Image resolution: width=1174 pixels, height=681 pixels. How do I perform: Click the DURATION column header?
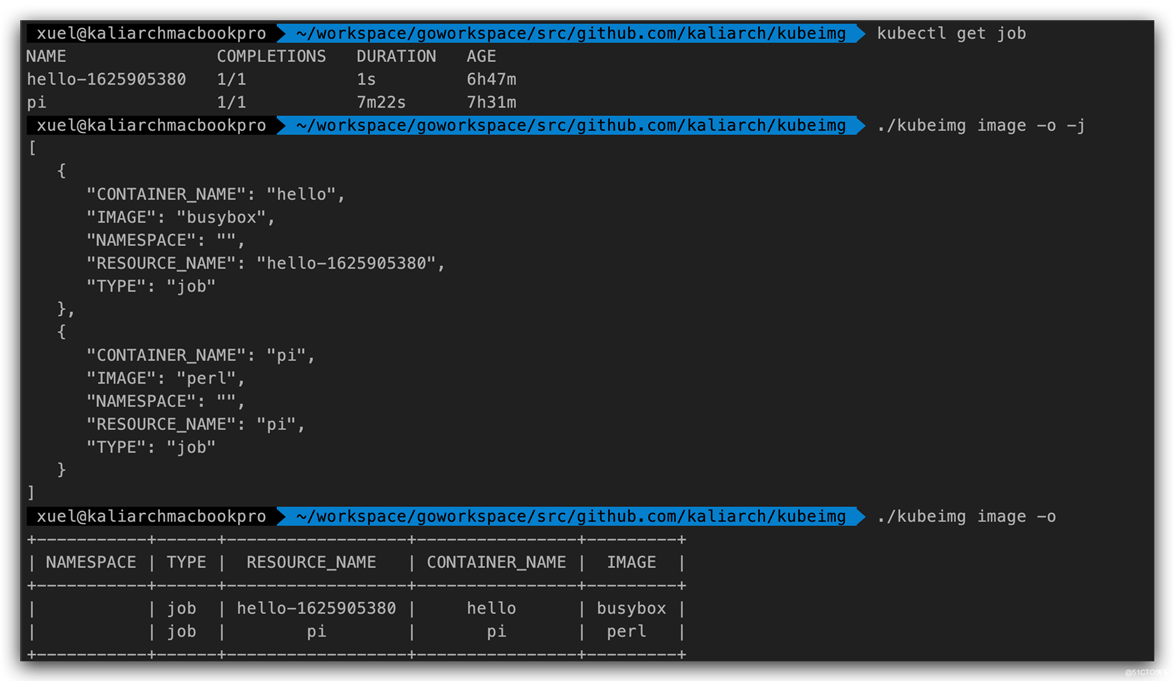coord(396,56)
